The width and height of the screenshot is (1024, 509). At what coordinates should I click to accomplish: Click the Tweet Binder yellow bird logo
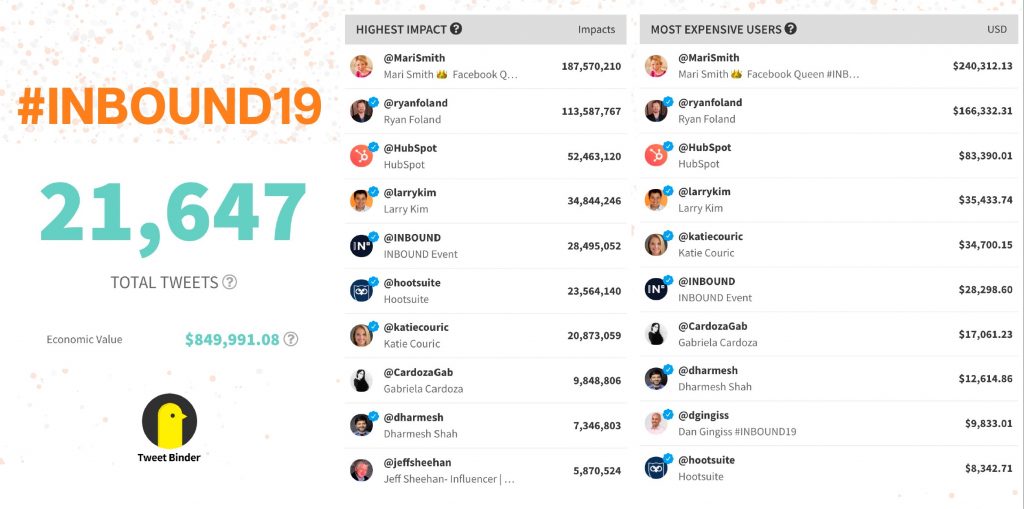169,421
